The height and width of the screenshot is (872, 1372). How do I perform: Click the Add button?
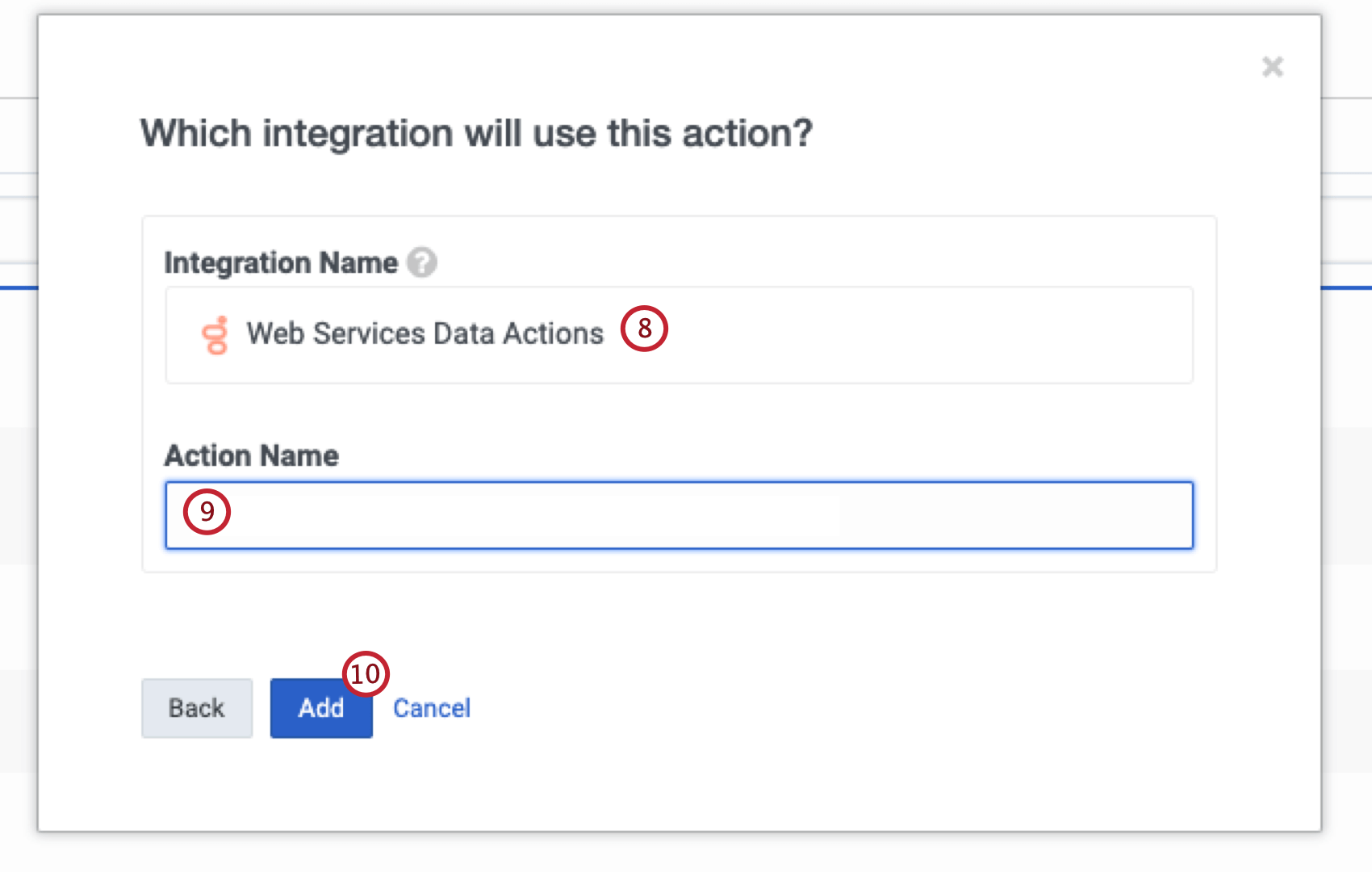click(x=320, y=708)
